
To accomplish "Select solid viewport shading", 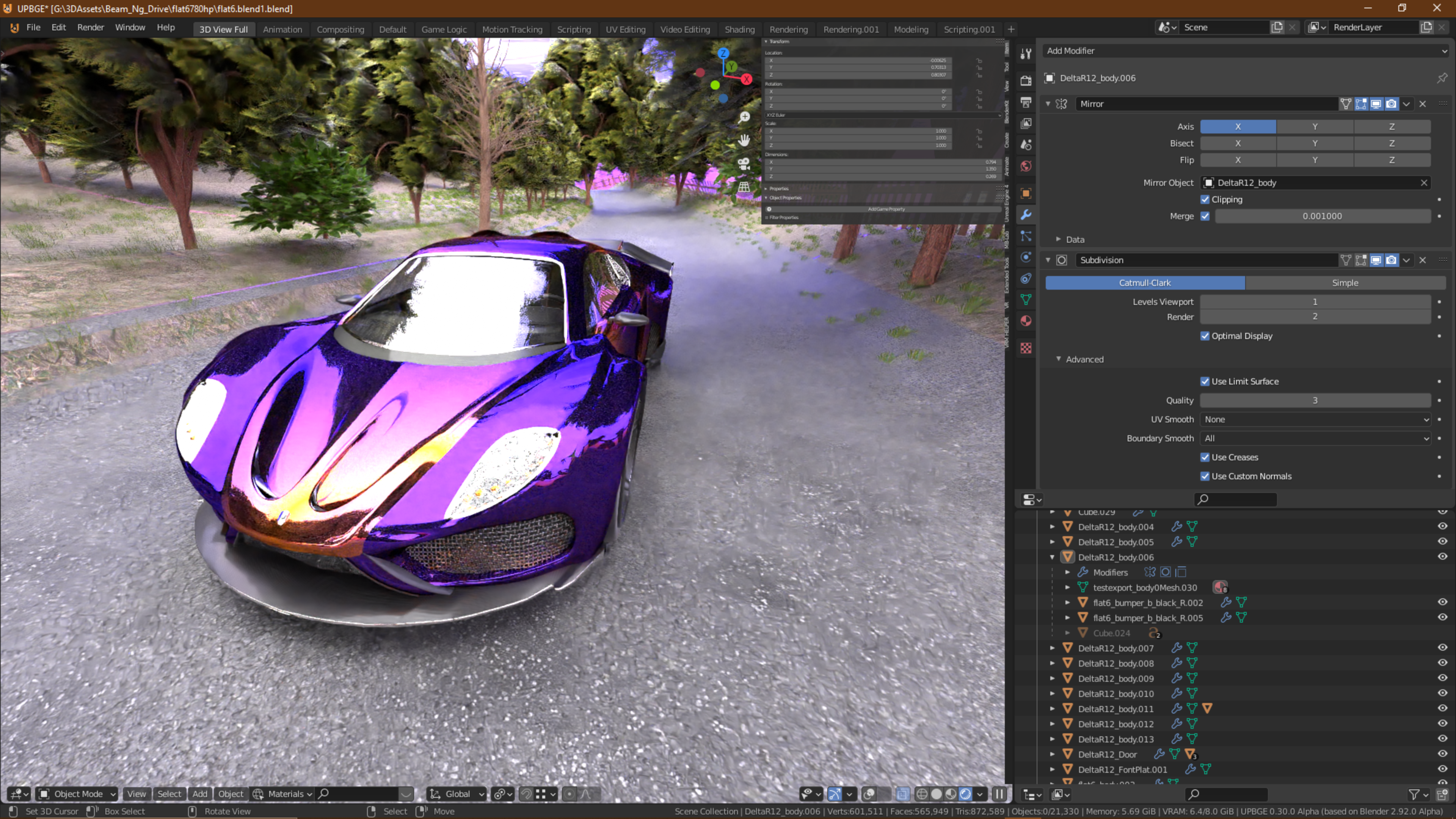I will [x=936, y=794].
